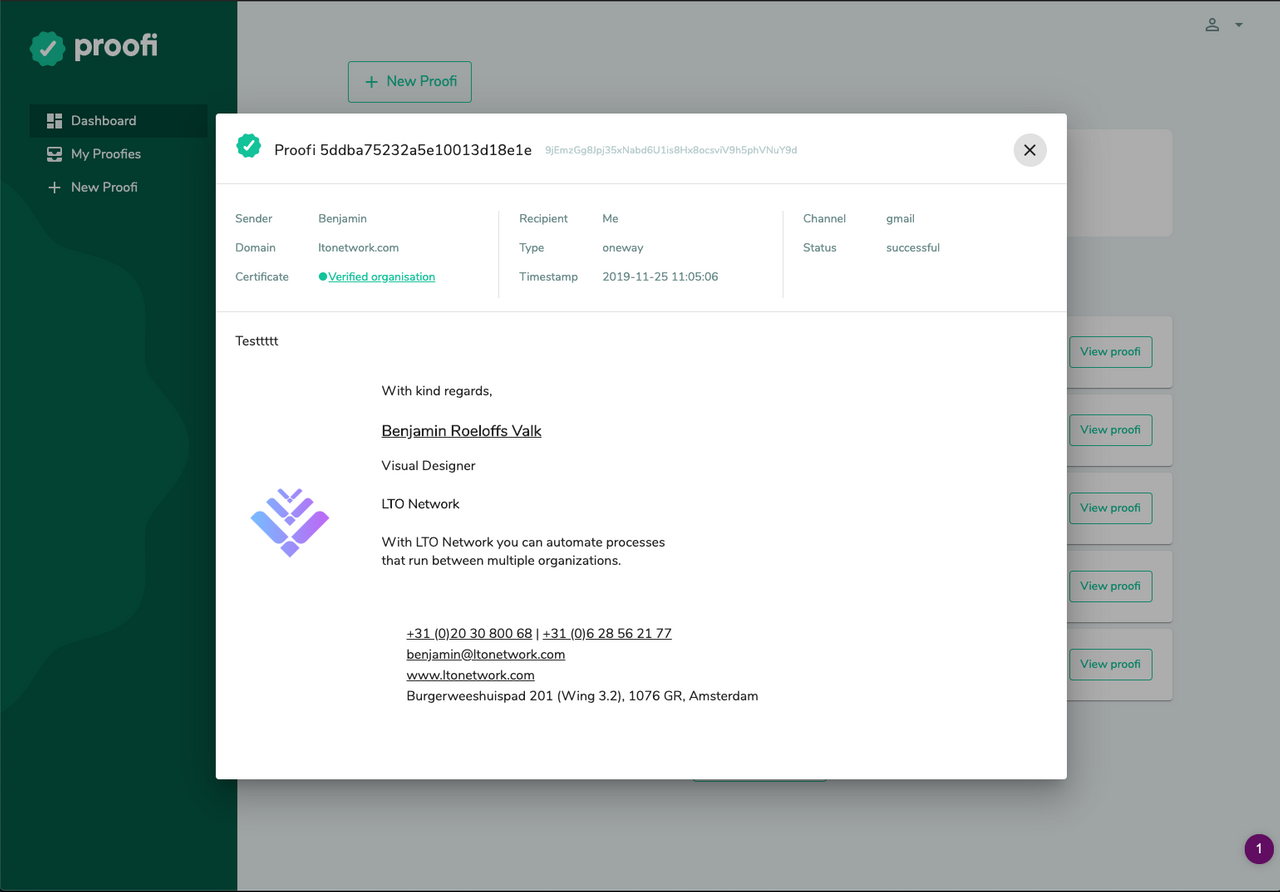Click the Visual Designer job title
1280x892 pixels.
(x=428, y=466)
